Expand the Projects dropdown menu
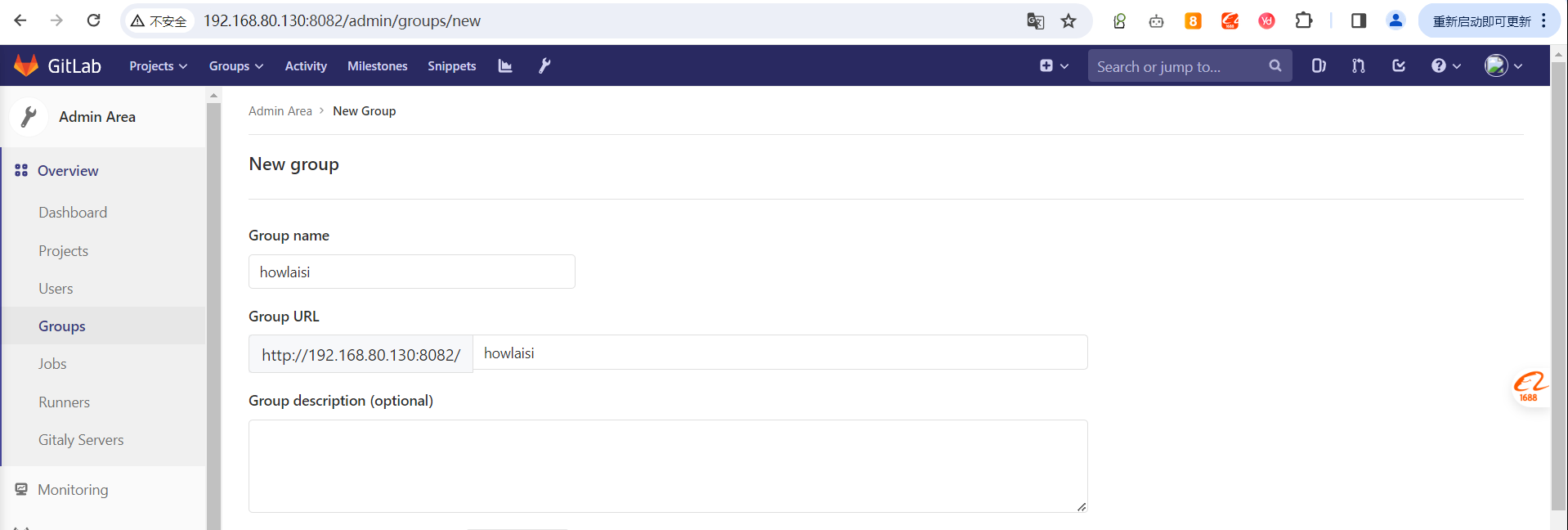Screen dimensions: 1568x530 point(158,66)
